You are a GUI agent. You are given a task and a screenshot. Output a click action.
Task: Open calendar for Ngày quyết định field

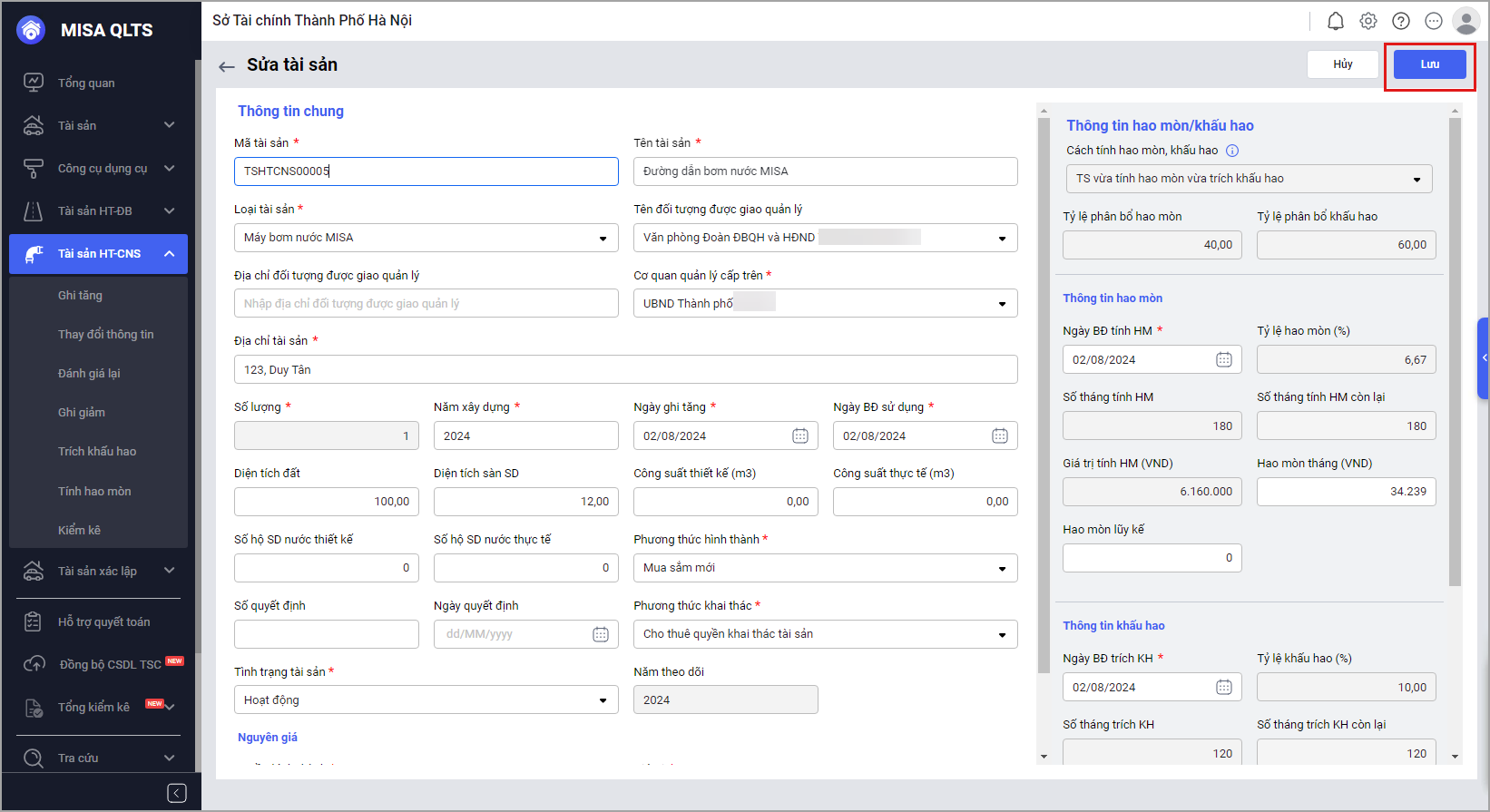tap(600, 634)
